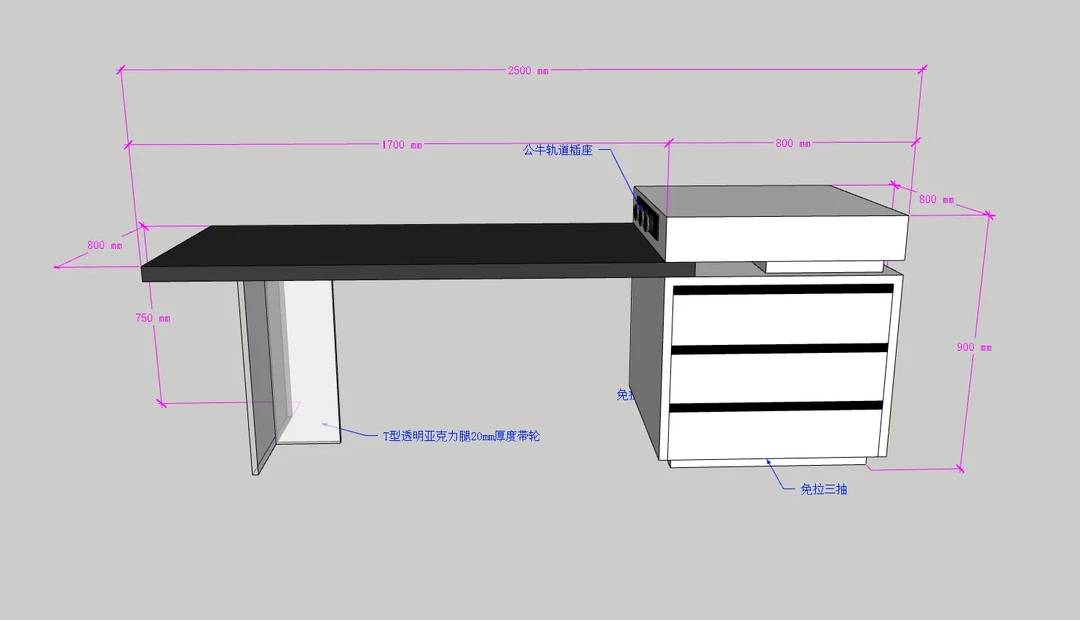Select the 900 mm cabinet height dimension
Image resolution: width=1080 pixels, height=620 pixels.
tap(973, 347)
